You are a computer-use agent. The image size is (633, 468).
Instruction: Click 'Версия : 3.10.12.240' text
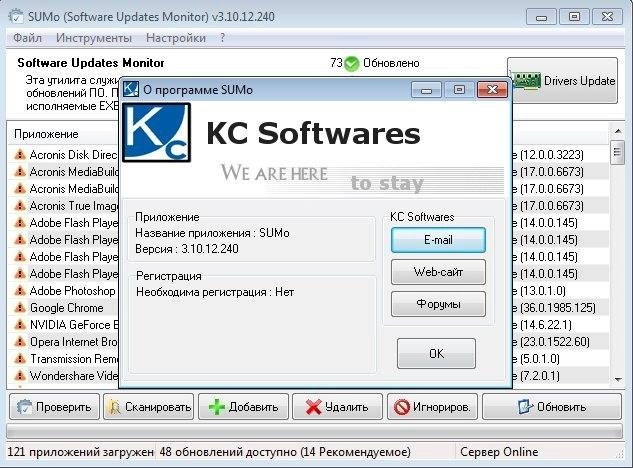point(187,249)
